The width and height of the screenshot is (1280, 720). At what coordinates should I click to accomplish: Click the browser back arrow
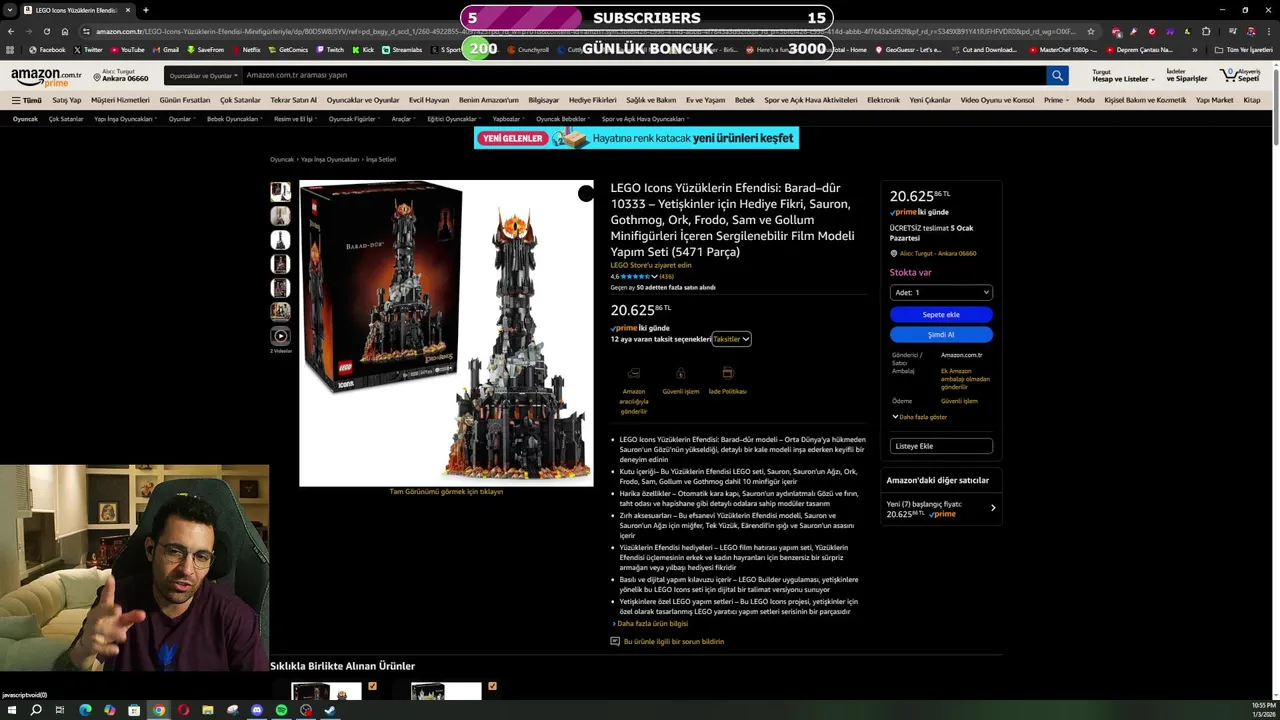tap(11, 31)
